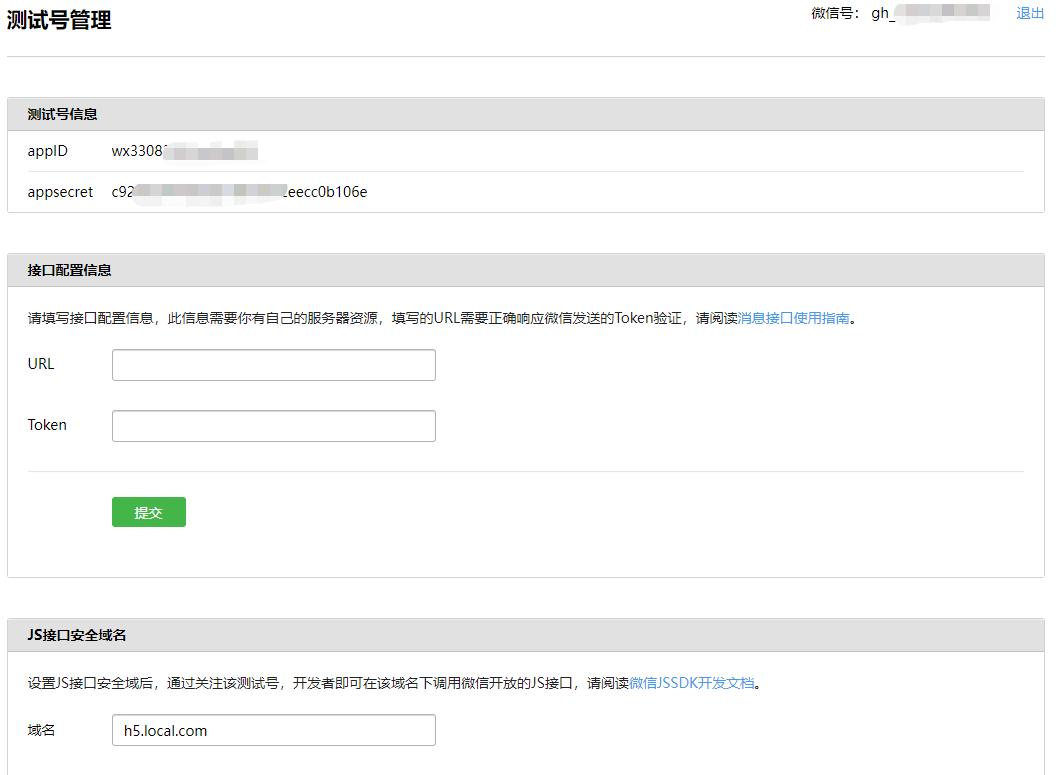The height and width of the screenshot is (775, 1059).
Task: Select the appID value starting with wx330
Action: coord(185,152)
